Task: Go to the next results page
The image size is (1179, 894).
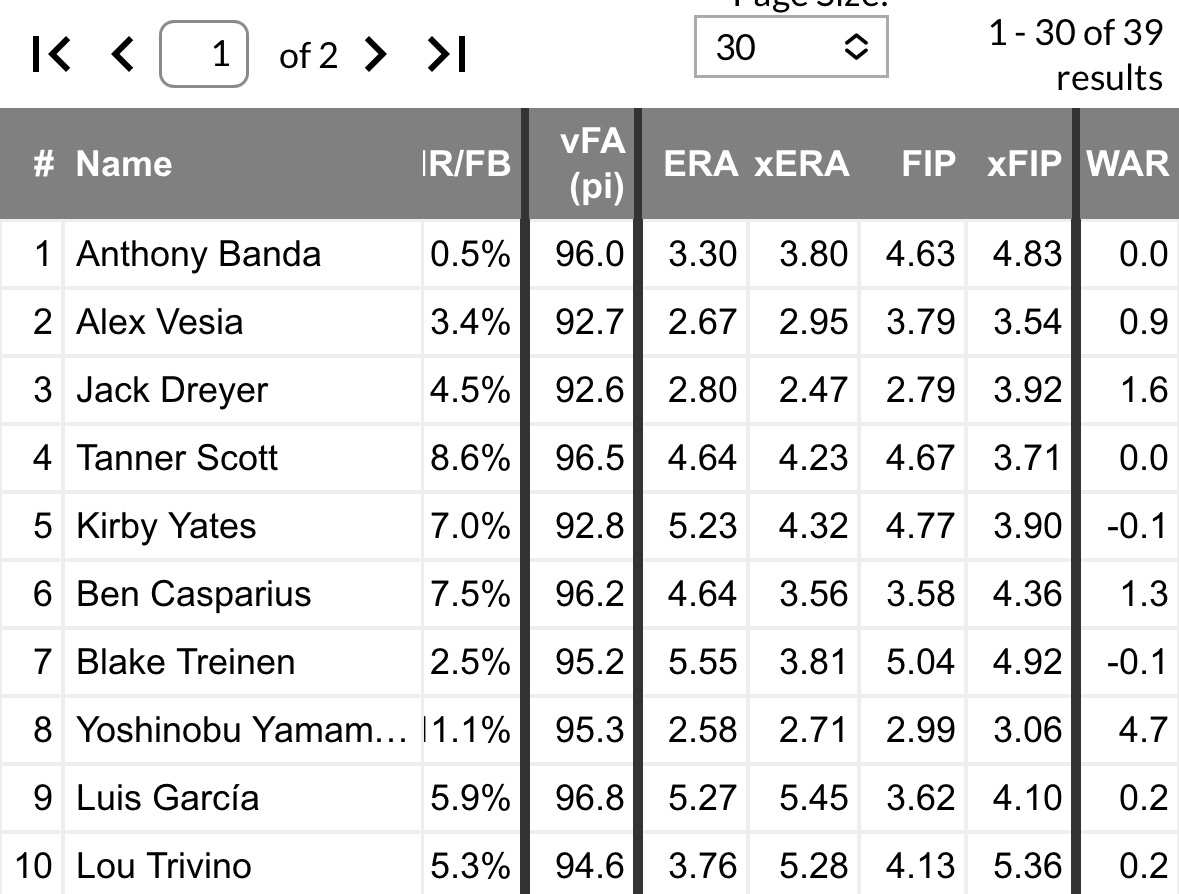Action: click(375, 55)
